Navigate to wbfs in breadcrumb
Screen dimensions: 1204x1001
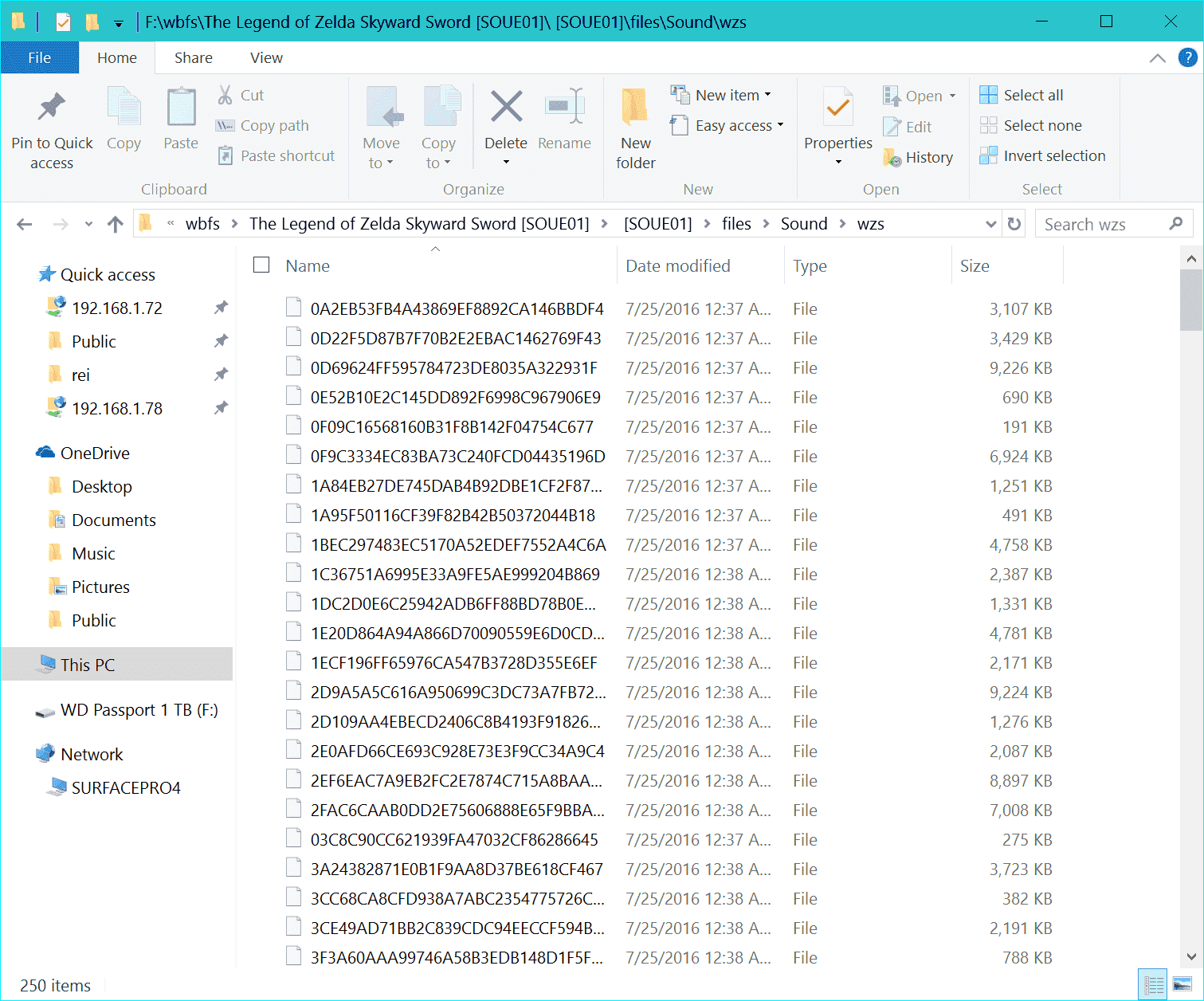tap(202, 224)
